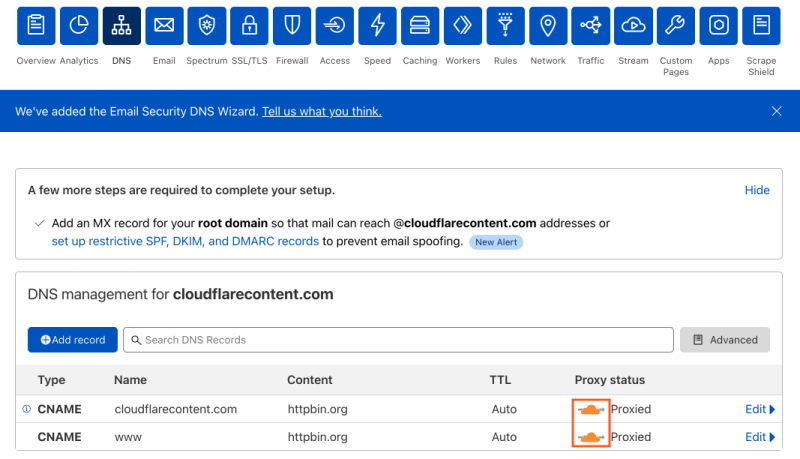Click the Content column header
This screenshot has height=459, width=800.
310,380
